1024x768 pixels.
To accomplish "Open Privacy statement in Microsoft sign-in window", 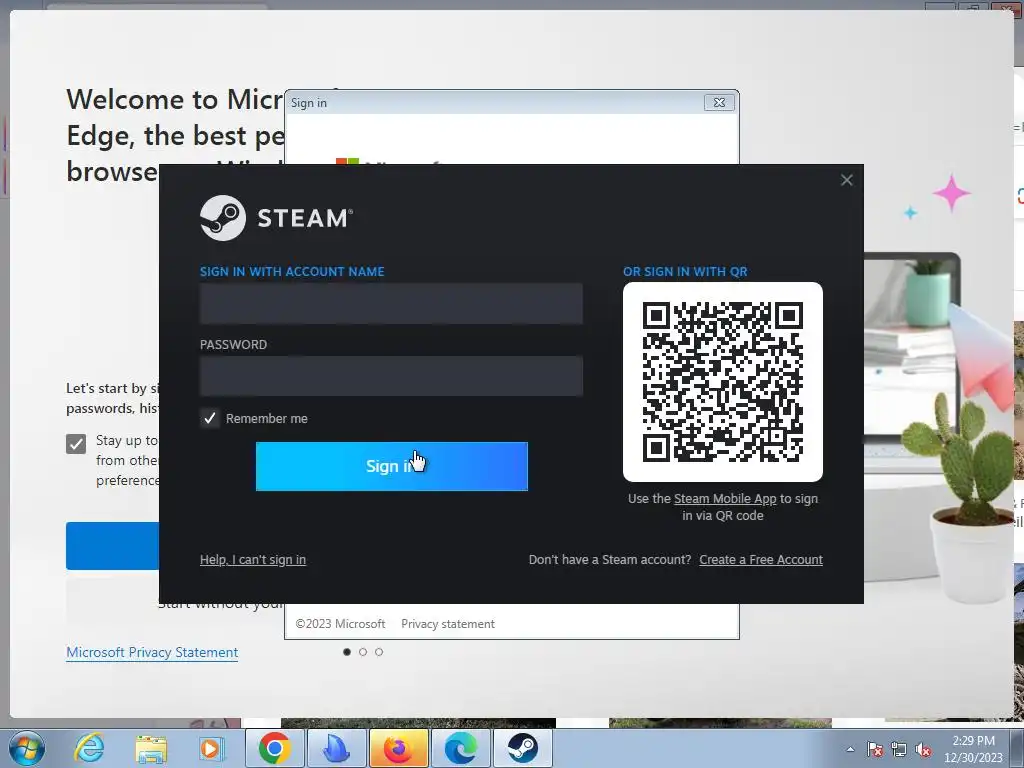I will (448, 624).
